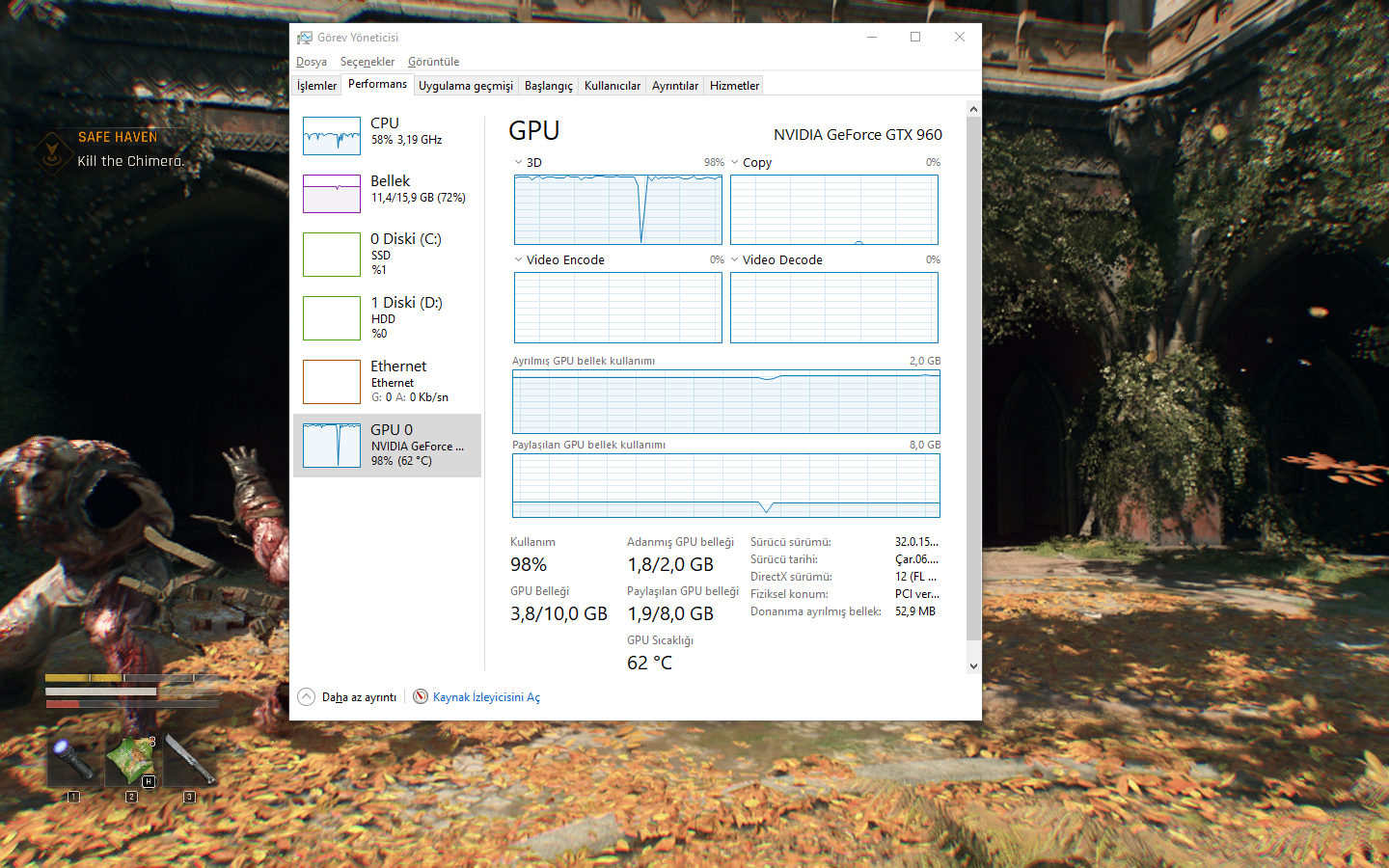Click the 3D usage graph
The width and height of the screenshot is (1389, 868).
coord(618,209)
